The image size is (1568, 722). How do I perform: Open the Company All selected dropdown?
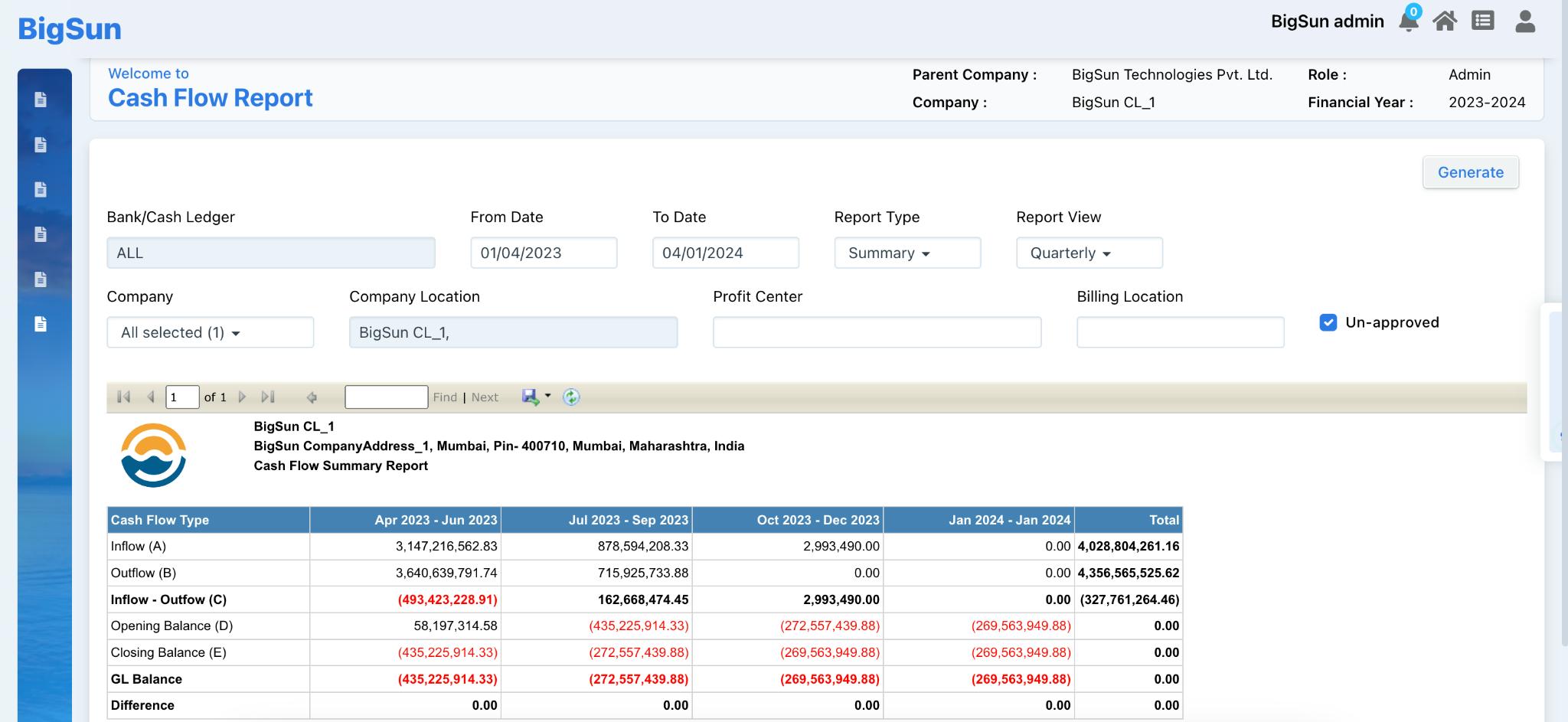click(x=210, y=332)
